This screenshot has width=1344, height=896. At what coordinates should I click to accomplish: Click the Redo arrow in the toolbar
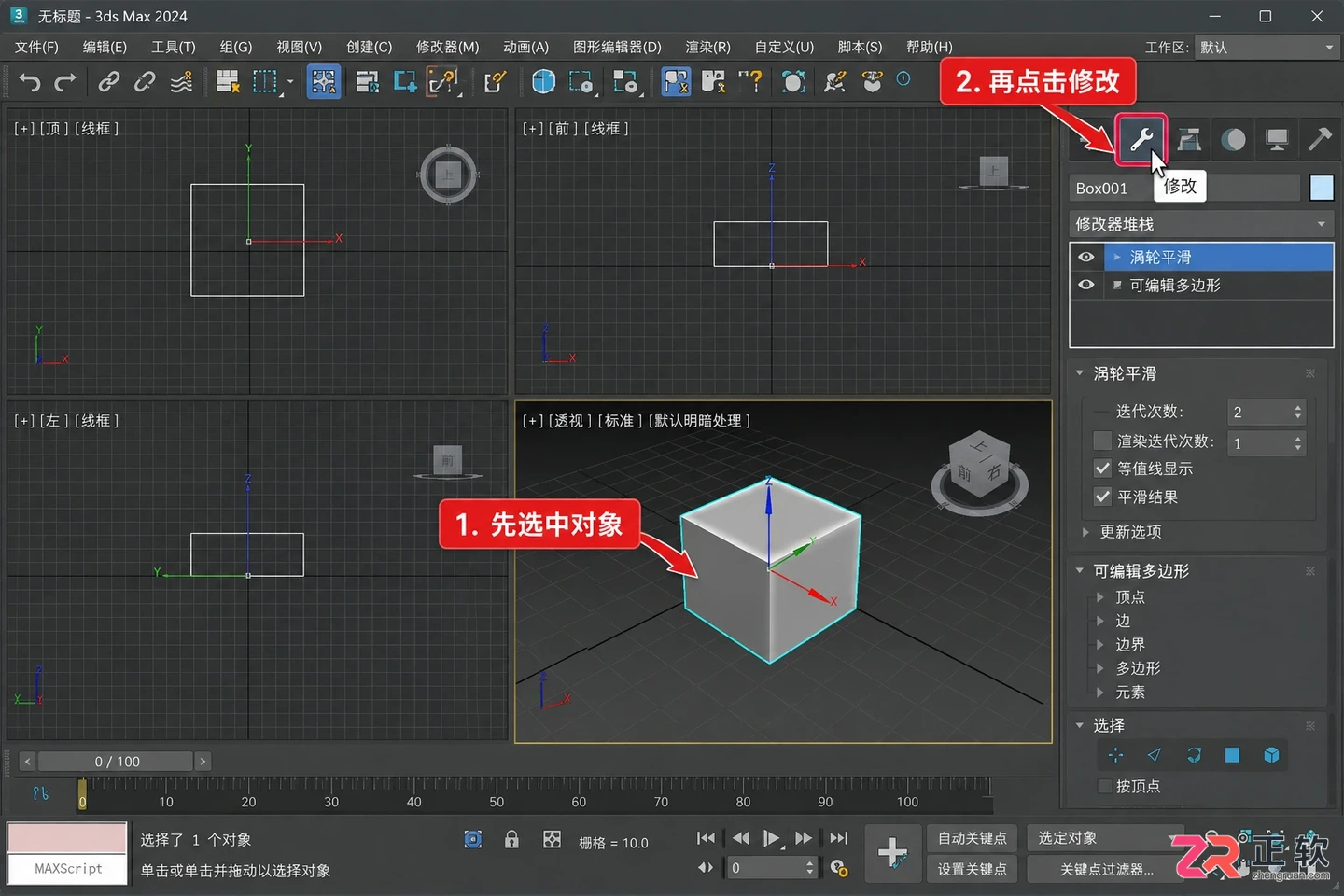65,82
